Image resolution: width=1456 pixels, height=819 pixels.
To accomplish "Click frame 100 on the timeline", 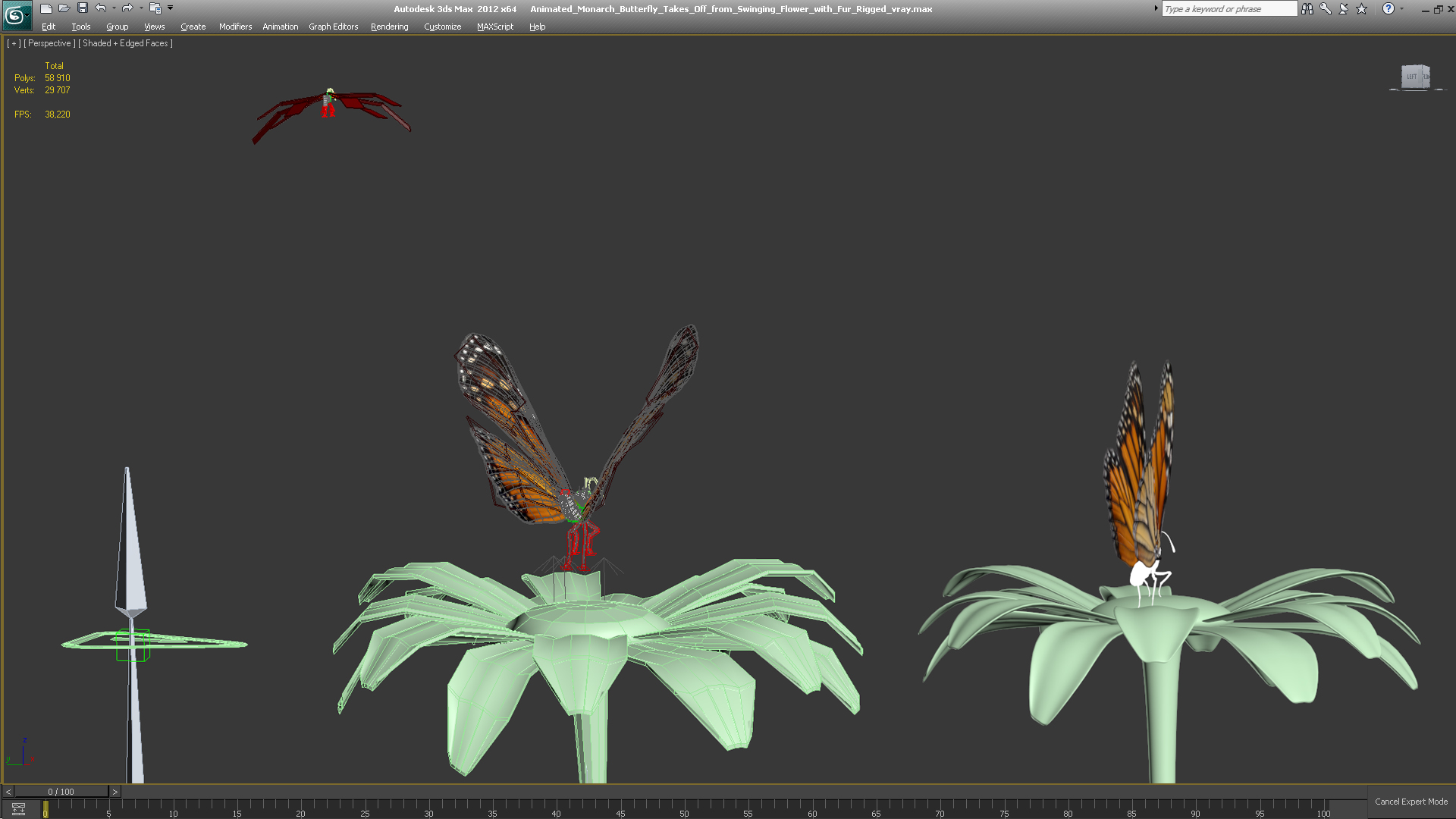I will click(x=1323, y=809).
